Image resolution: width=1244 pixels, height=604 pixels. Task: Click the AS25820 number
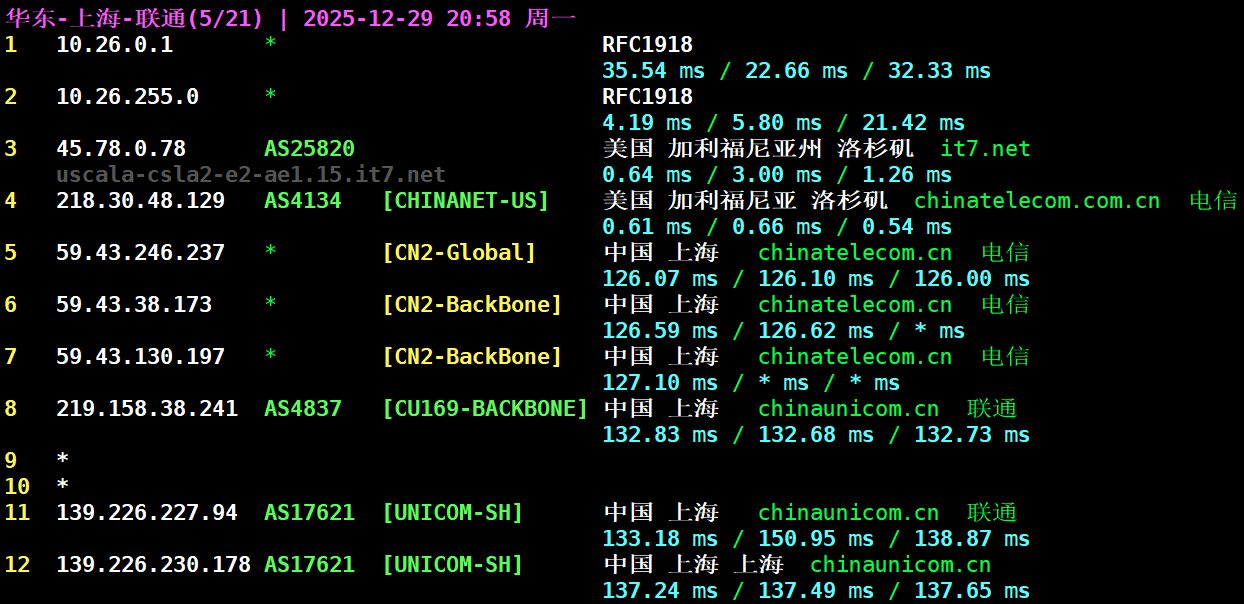[309, 149]
